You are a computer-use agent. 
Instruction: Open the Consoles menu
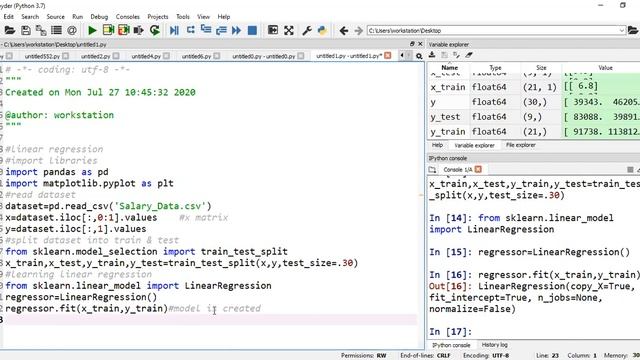(128, 17)
